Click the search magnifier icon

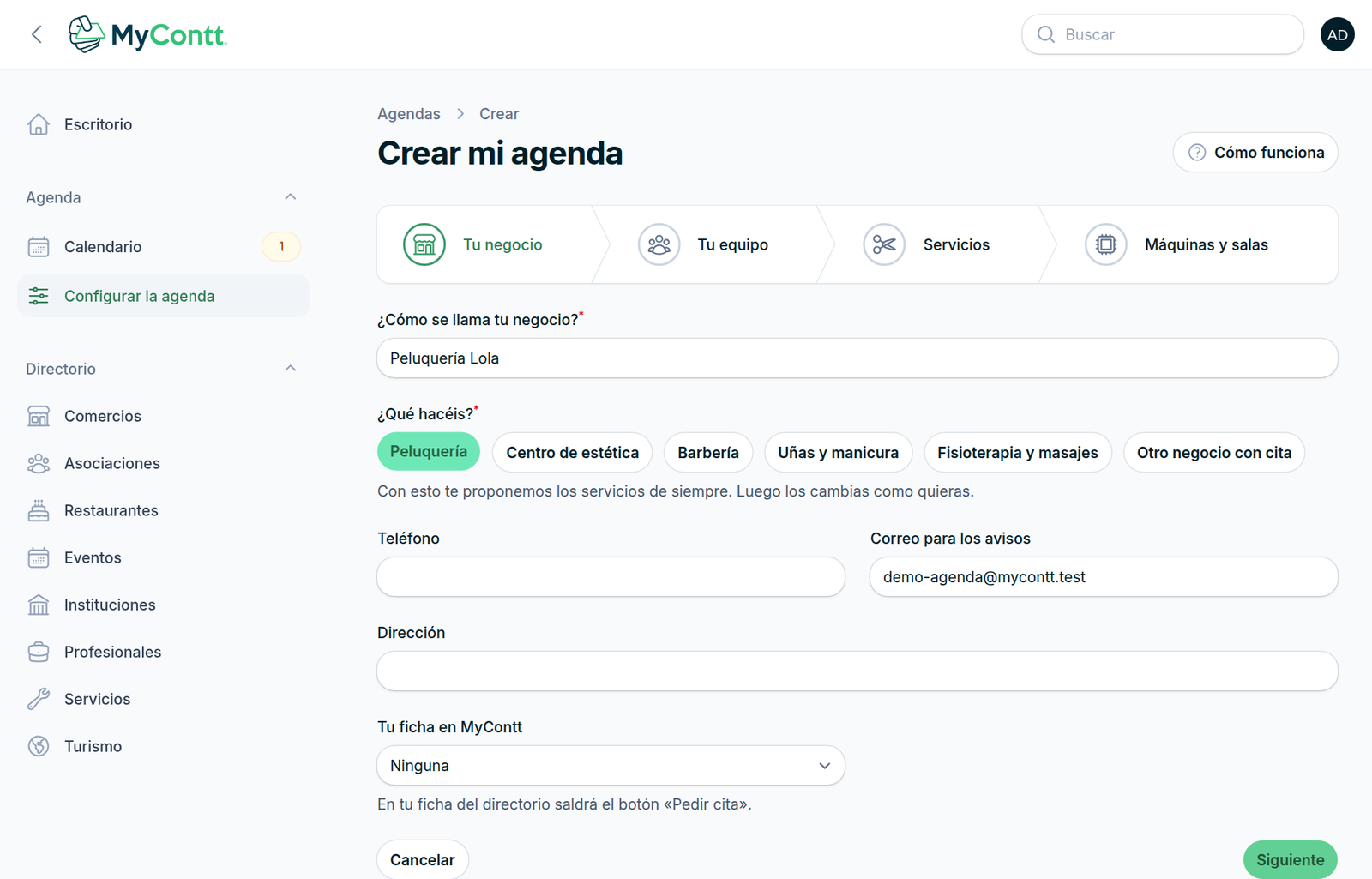(x=1045, y=34)
